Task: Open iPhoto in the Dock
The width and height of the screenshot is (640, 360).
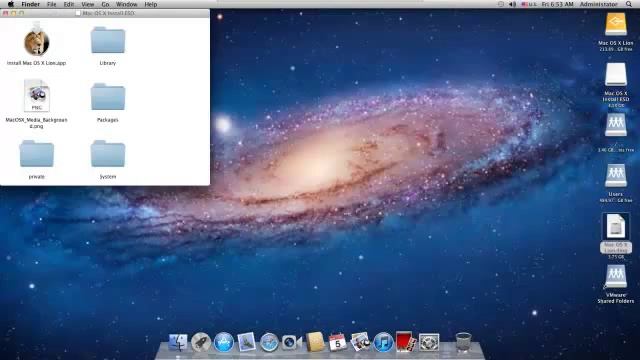Action: pos(360,342)
